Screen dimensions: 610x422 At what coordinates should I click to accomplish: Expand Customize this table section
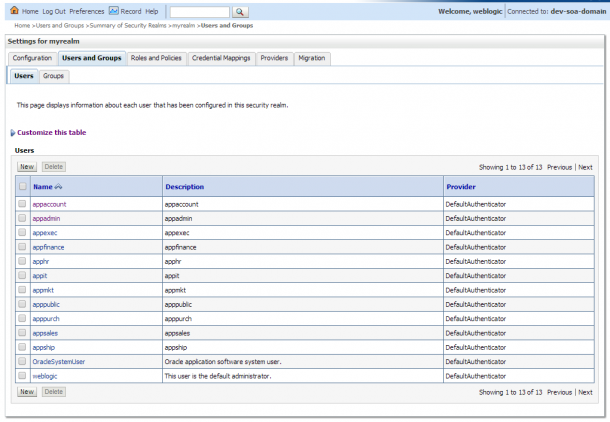coord(13,133)
